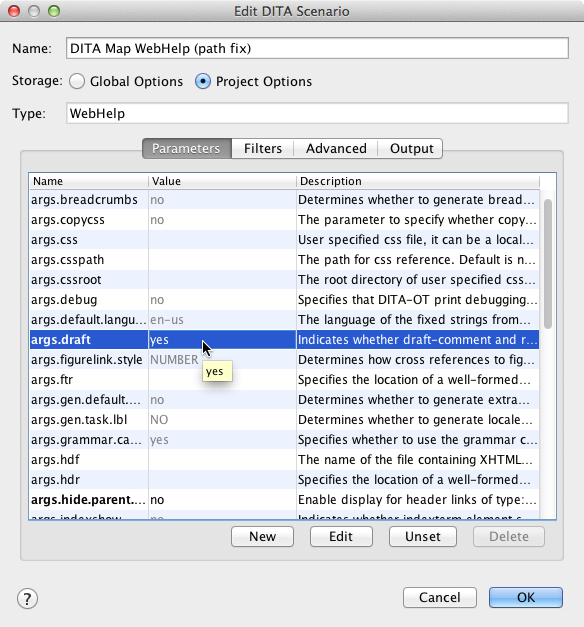Click the 'no' value of args.debug
Image resolution: width=584 pixels, height=627 pixels.
(x=157, y=300)
